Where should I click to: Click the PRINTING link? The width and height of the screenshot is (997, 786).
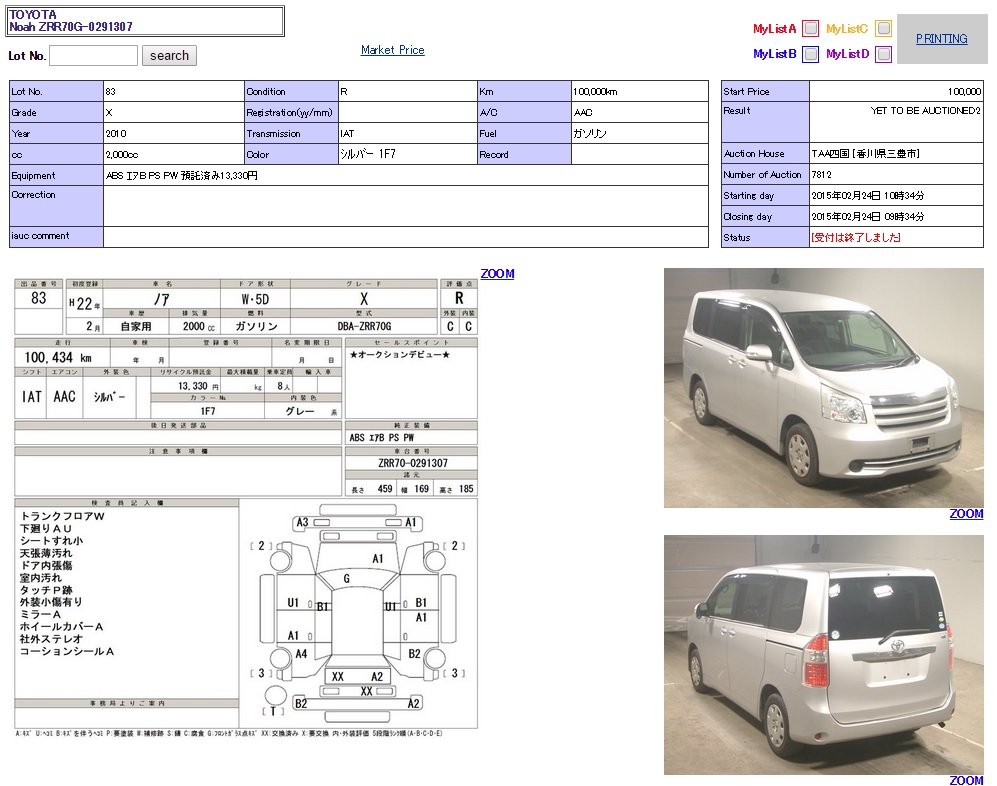941,39
